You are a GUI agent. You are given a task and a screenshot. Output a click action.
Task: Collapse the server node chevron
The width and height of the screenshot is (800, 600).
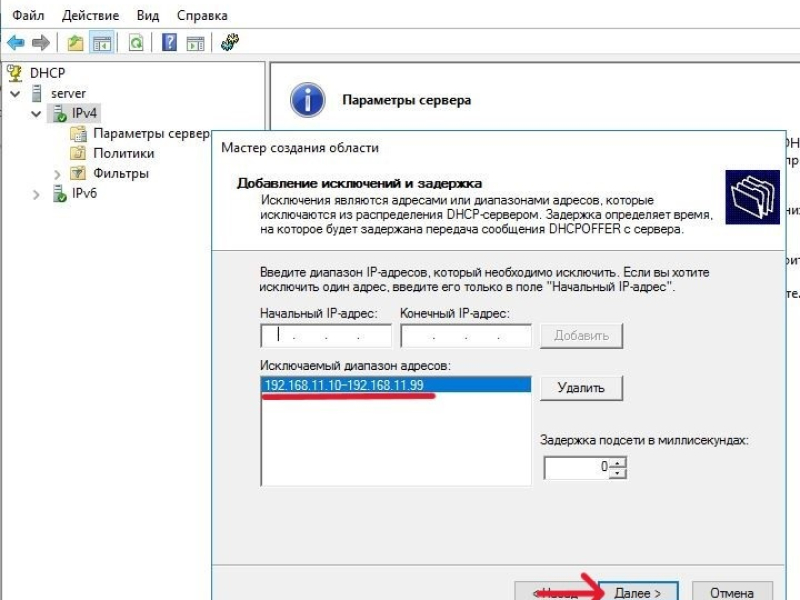click(15, 93)
